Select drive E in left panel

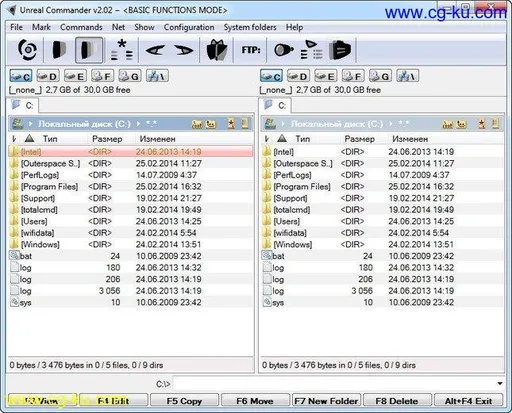75,76
